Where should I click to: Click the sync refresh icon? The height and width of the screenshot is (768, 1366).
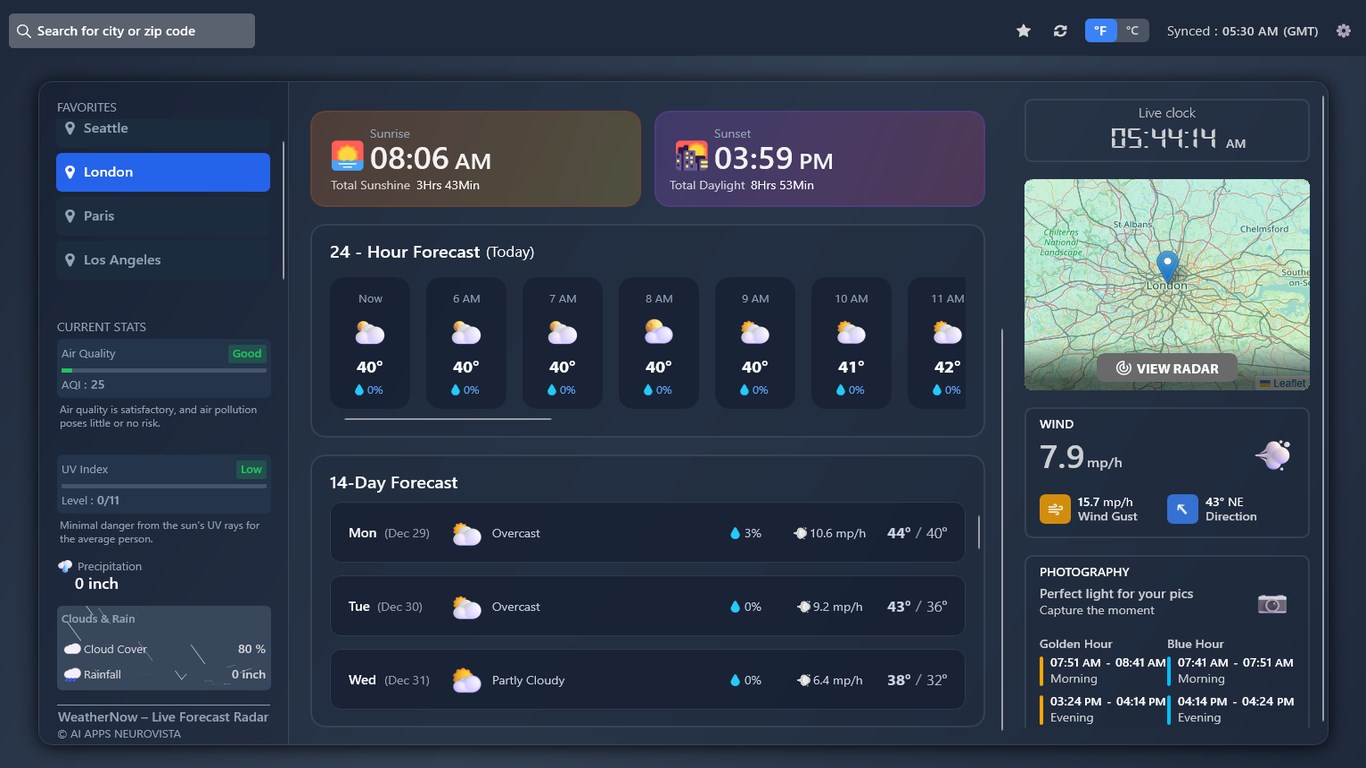(1060, 30)
